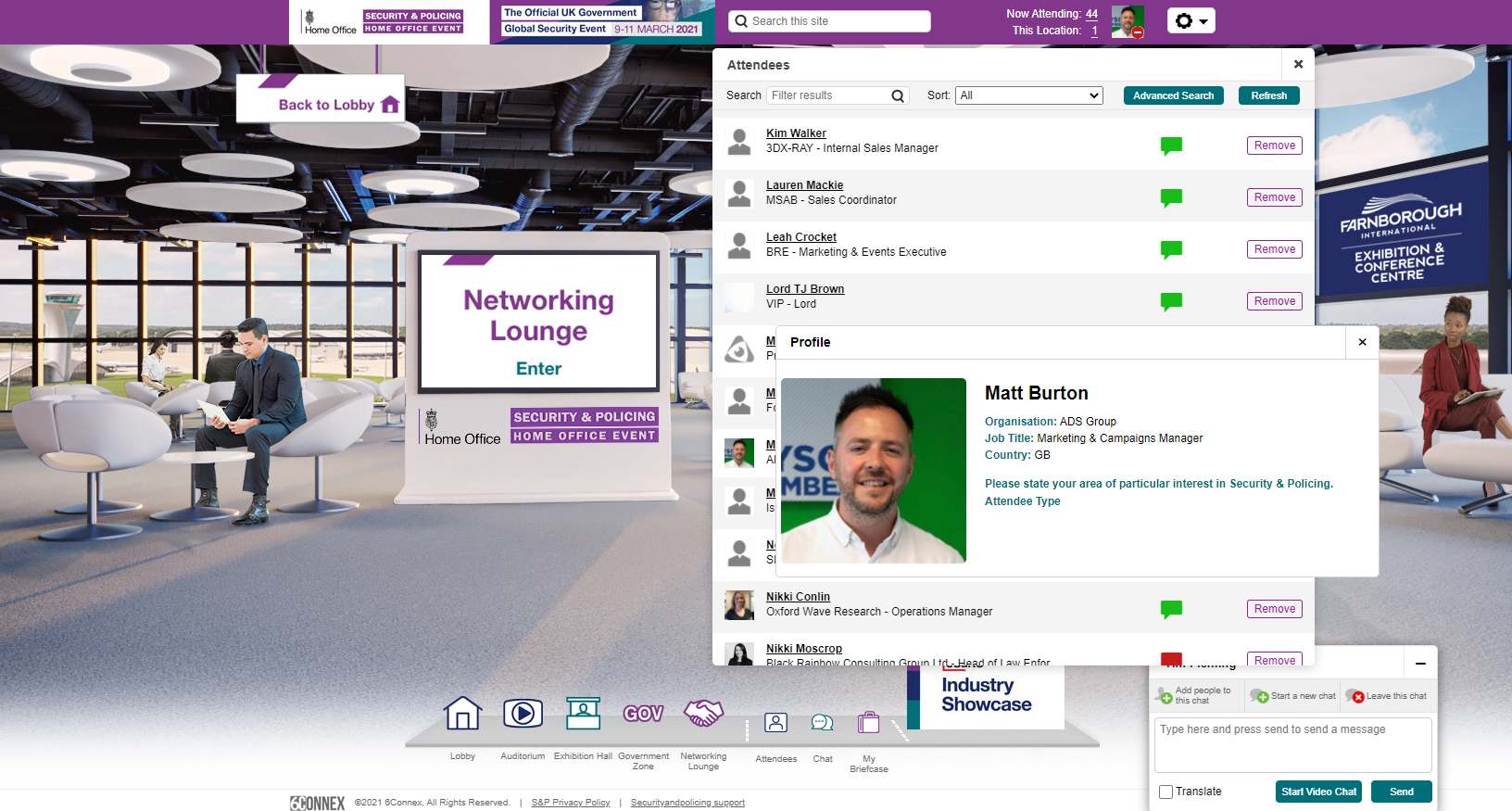Click Back to Lobby button
The width and height of the screenshot is (1512, 811).
(x=321, y=99)
